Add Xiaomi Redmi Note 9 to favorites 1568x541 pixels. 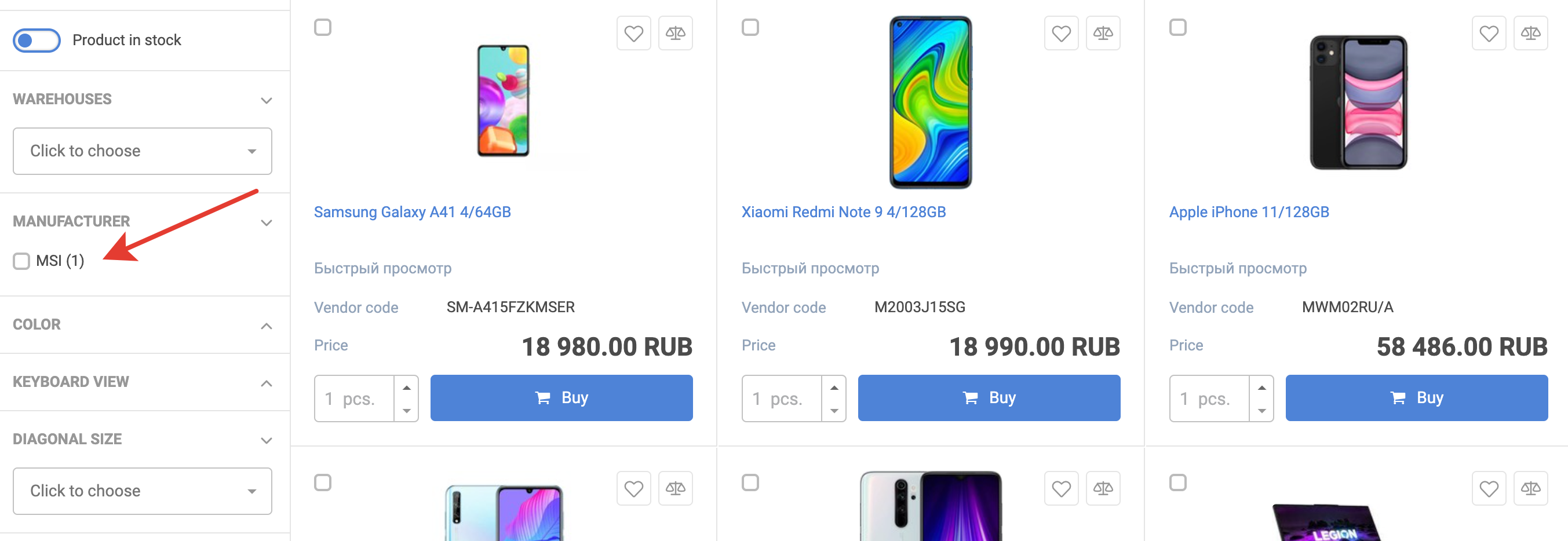pos(1061,34)
